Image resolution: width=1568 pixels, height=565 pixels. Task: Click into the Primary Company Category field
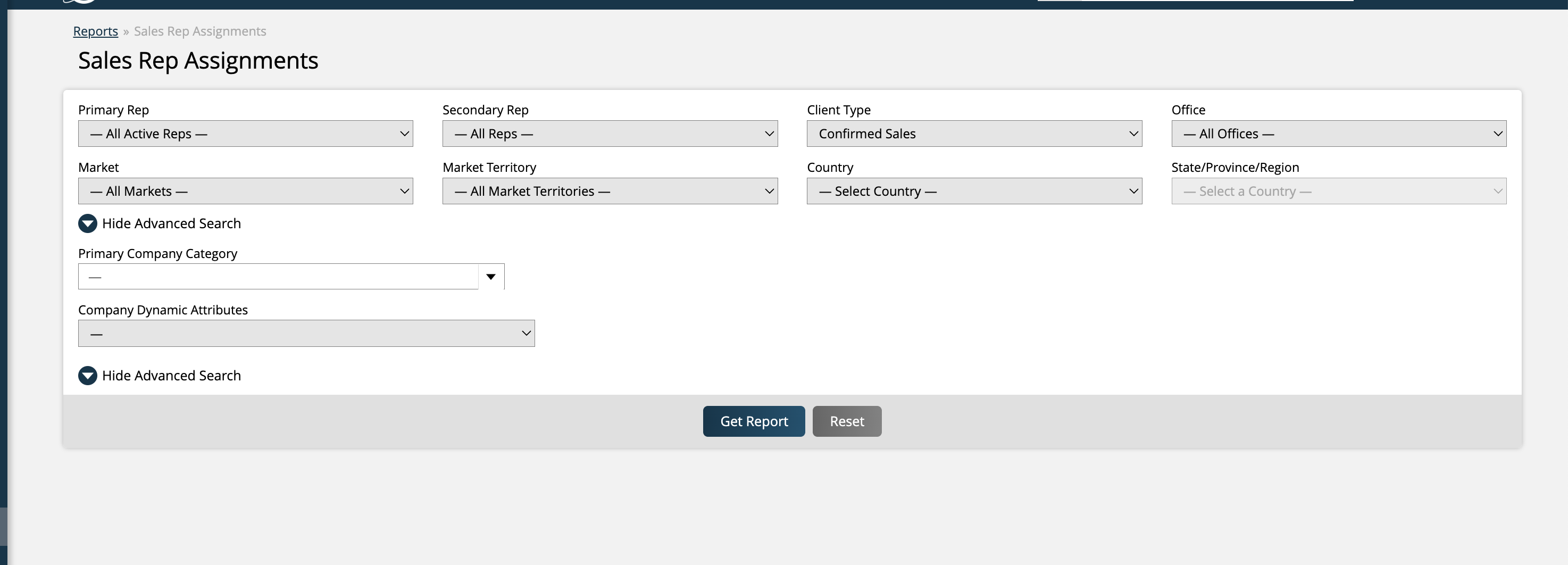278,277
